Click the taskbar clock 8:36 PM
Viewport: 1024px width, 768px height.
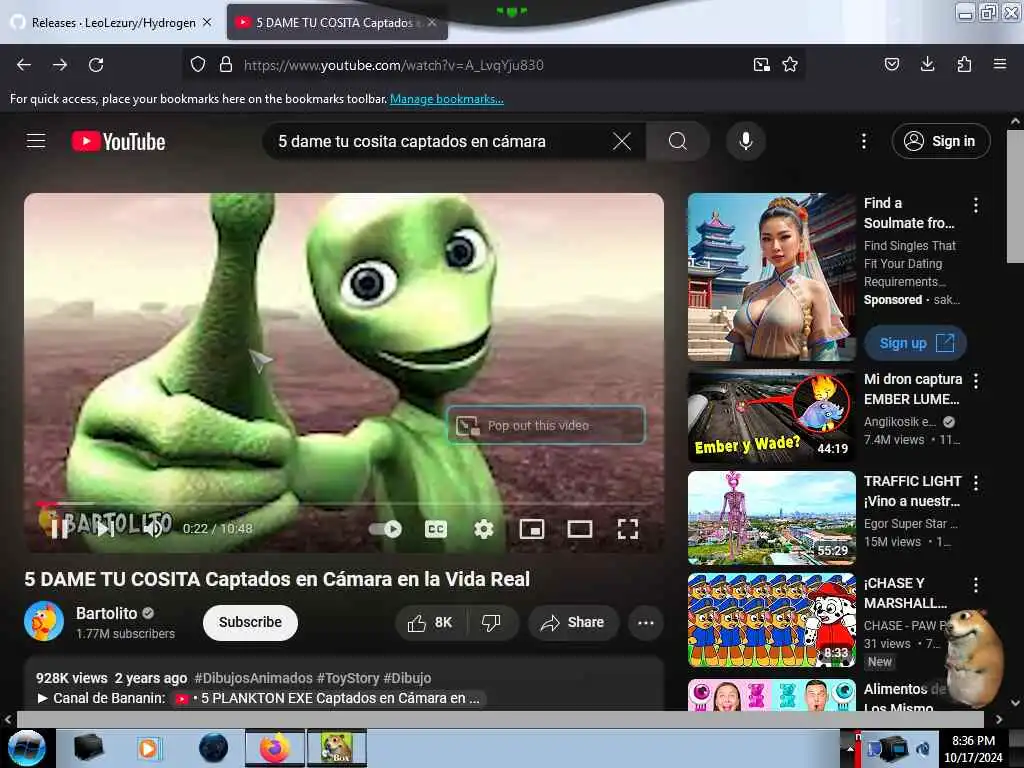pyautogui.click(x=973, y=748)
